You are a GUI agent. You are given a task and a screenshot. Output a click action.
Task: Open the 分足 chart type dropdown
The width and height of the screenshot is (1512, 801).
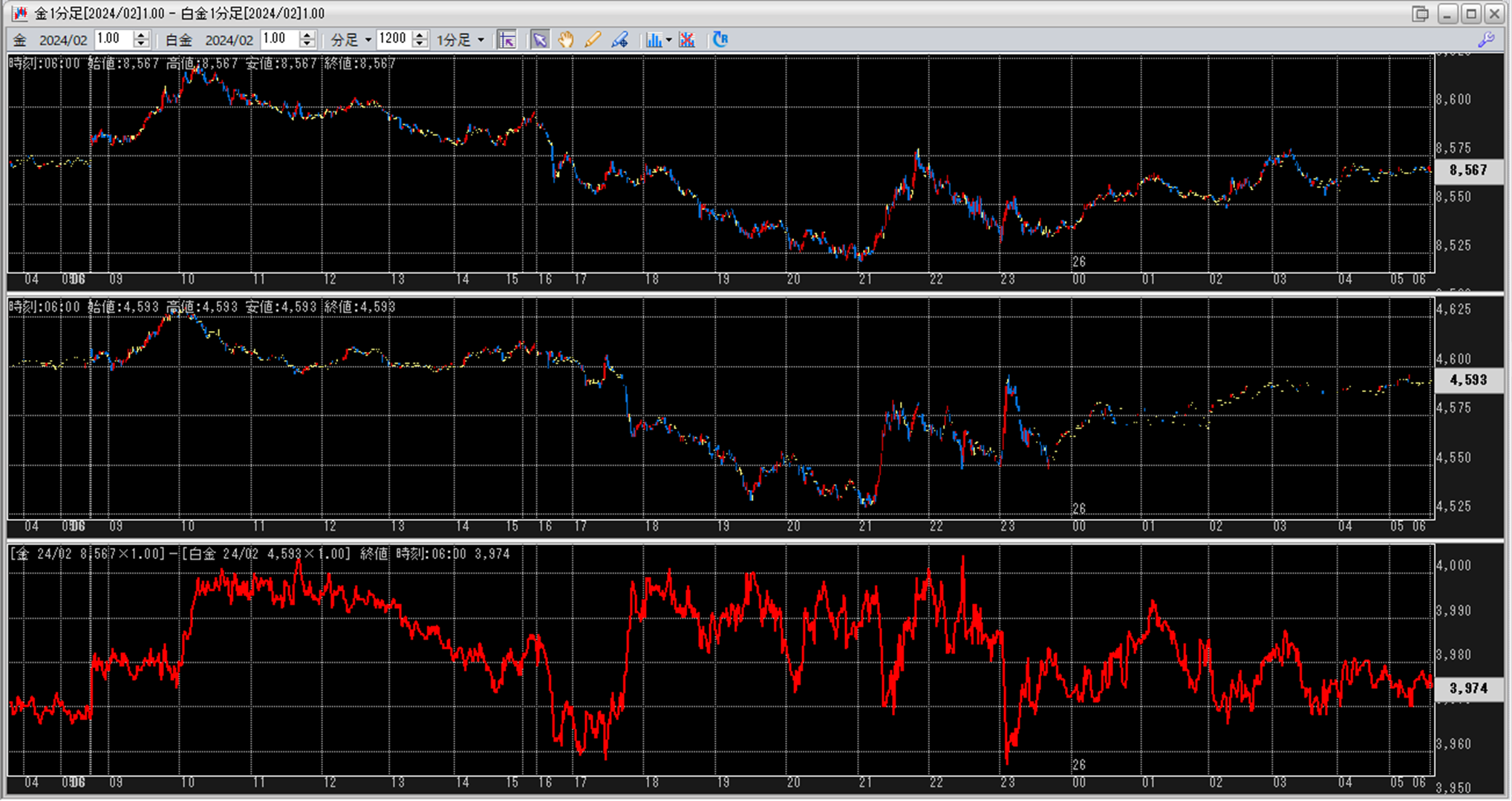click(x=351, y=40)
